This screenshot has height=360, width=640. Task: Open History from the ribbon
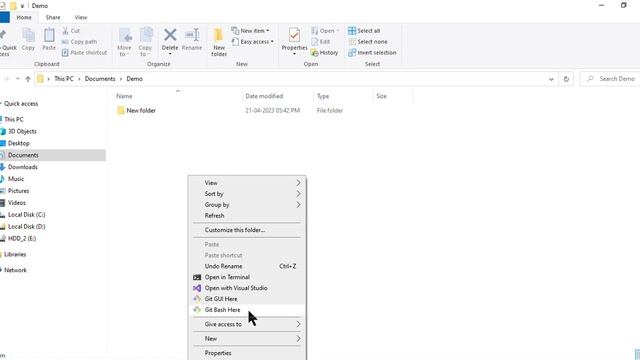324,53
